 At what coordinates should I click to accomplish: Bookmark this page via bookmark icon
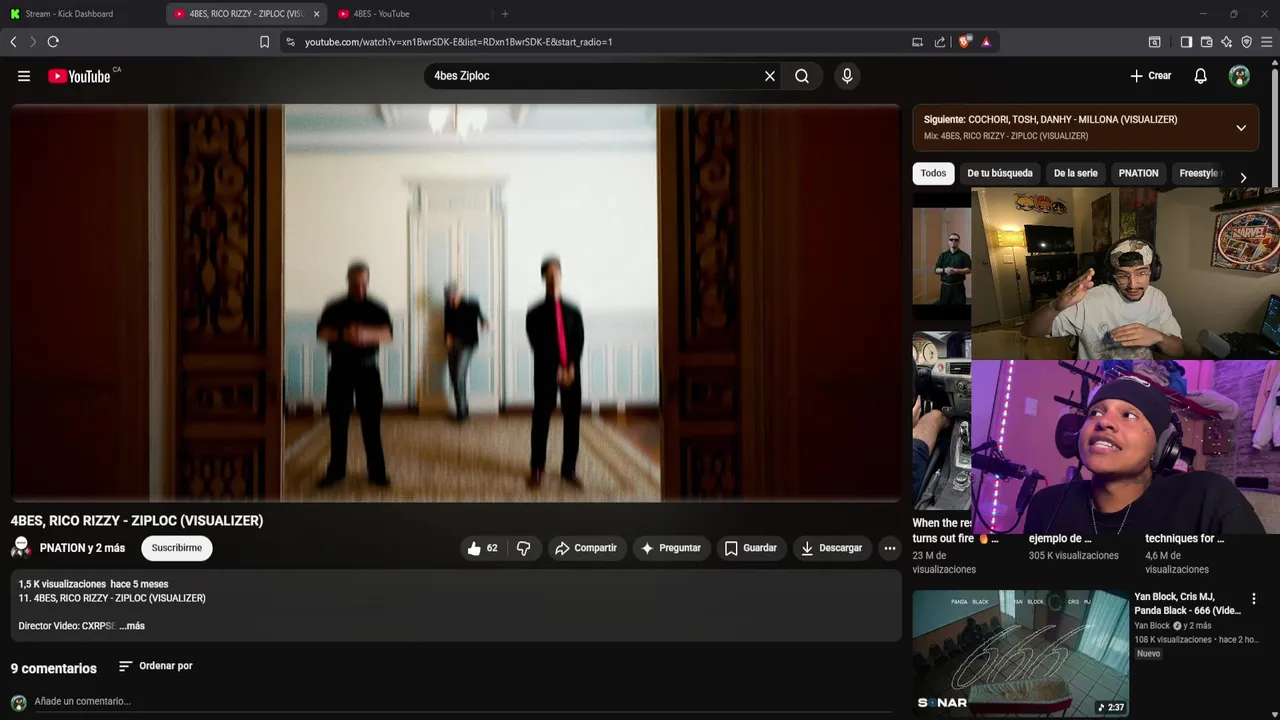pyautogui.click(x=264, y=42)
